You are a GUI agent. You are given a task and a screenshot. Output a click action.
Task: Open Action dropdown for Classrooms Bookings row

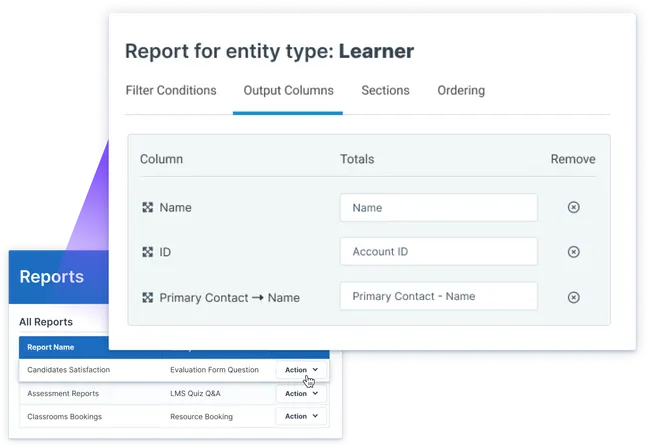301,416
